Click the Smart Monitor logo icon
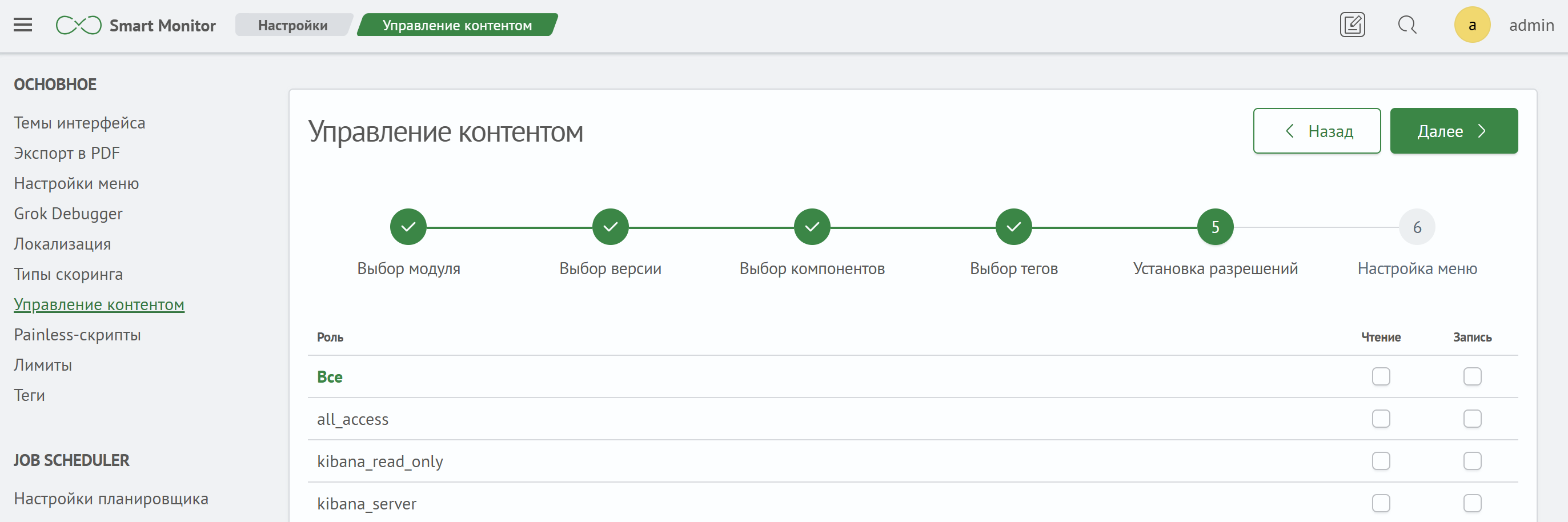Image resolution: width=1568 pixels, height=522 pixels. click(x=78, y=25)
